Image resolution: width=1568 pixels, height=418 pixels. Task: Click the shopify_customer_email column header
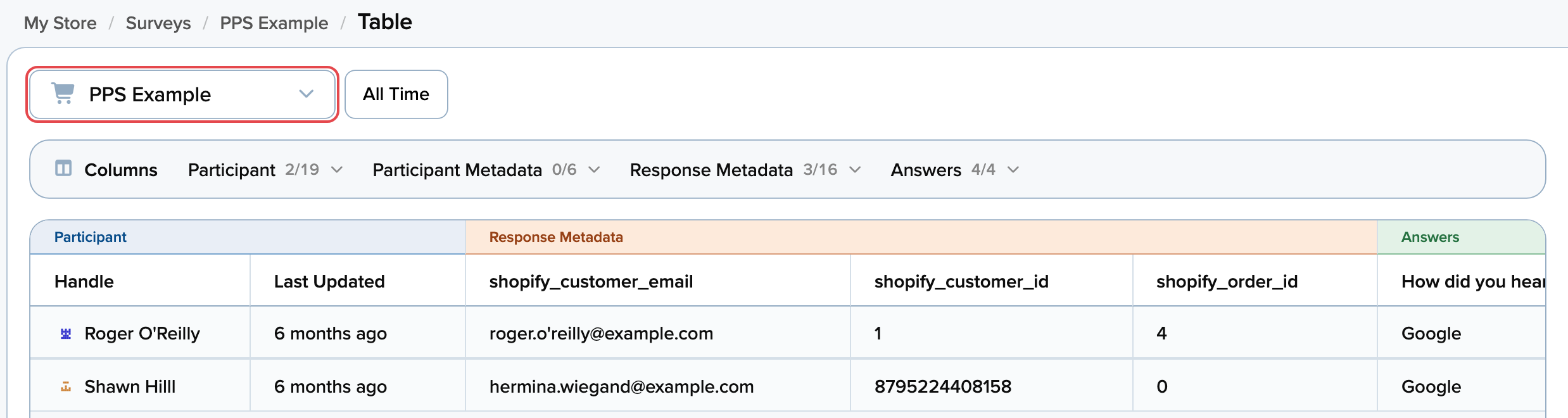(658, 281)
